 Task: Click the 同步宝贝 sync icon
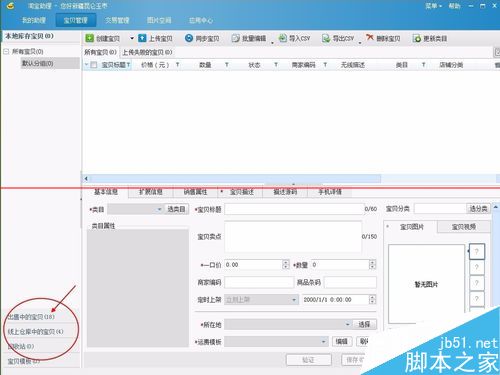tap(189, 38)
